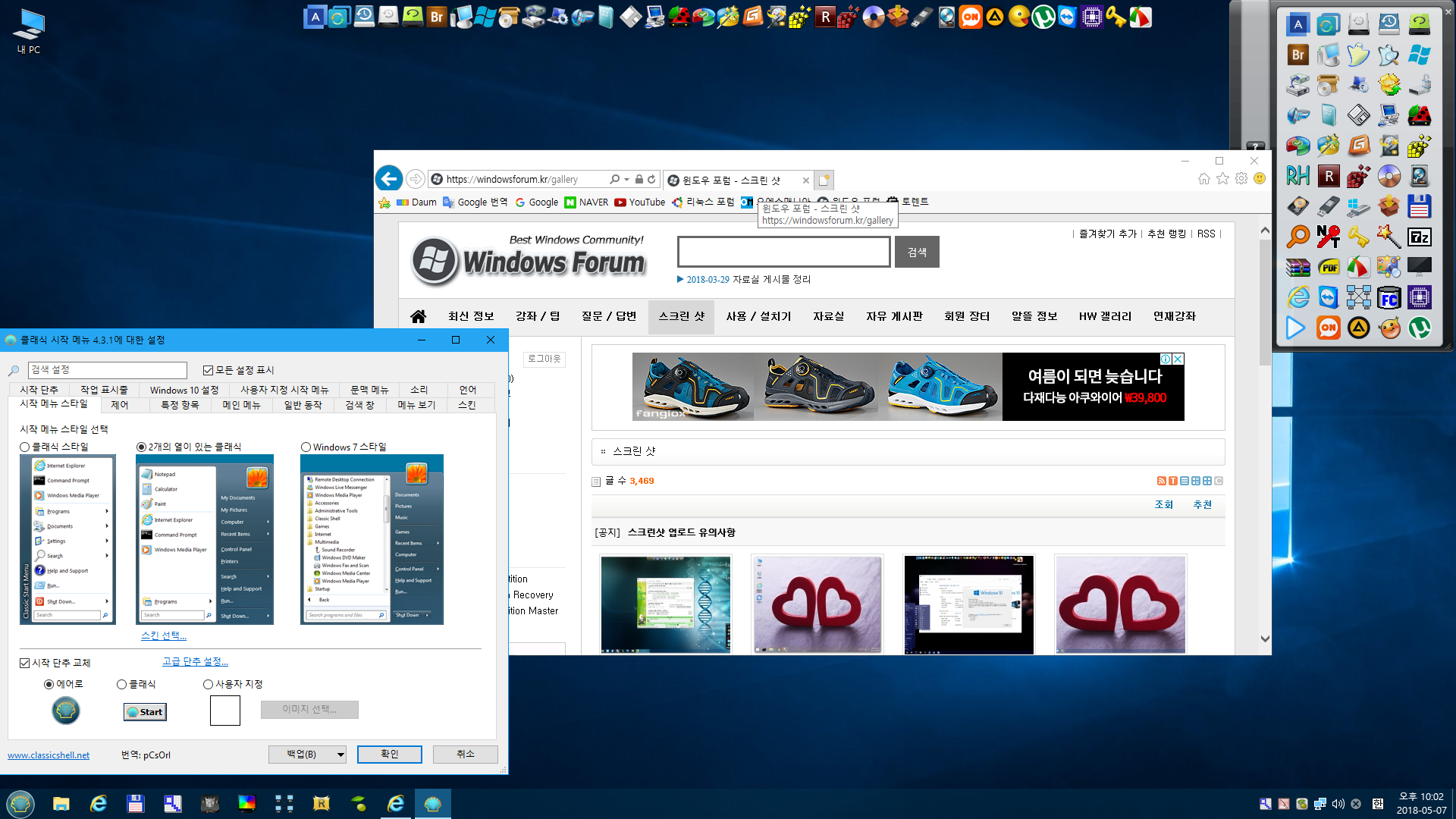Screen dimensions: 1456x819
Task: Click volume icon in system tray
Action: pyautogui.click(x=1338, y=804)
